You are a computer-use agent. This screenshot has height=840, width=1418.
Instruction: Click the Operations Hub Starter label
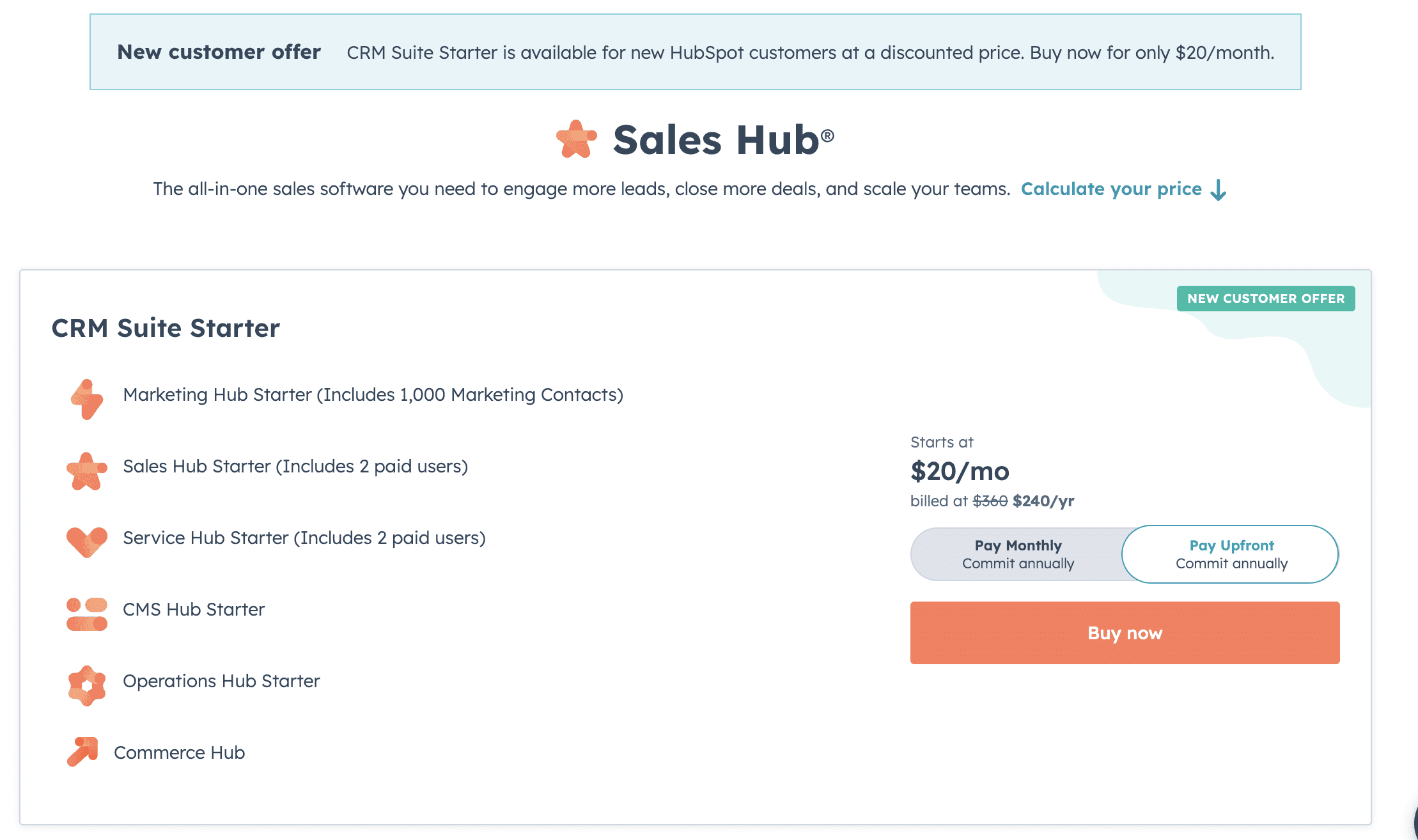(x=221, y=681)
